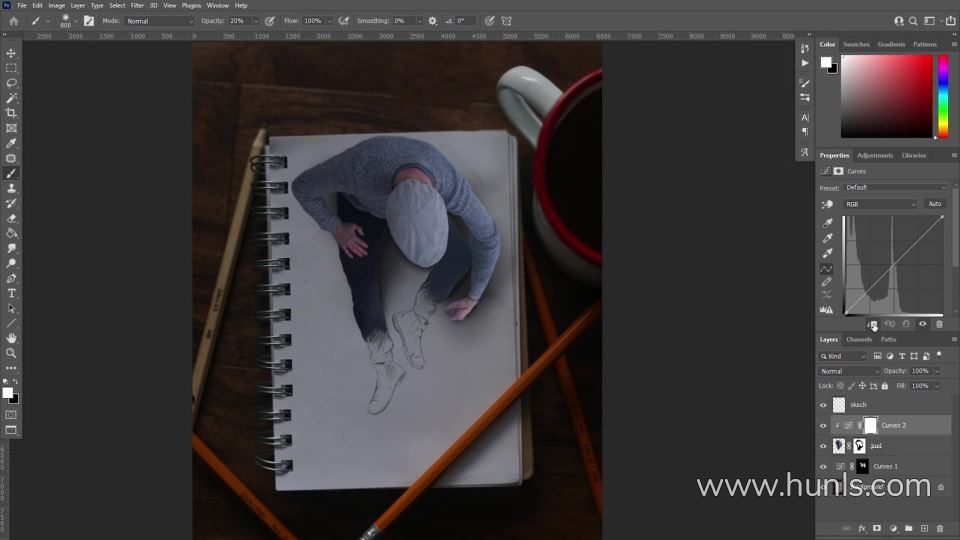Select the Clone Stamp tool
This screenshot has height=540, width=960.
[x=11, y=188]
